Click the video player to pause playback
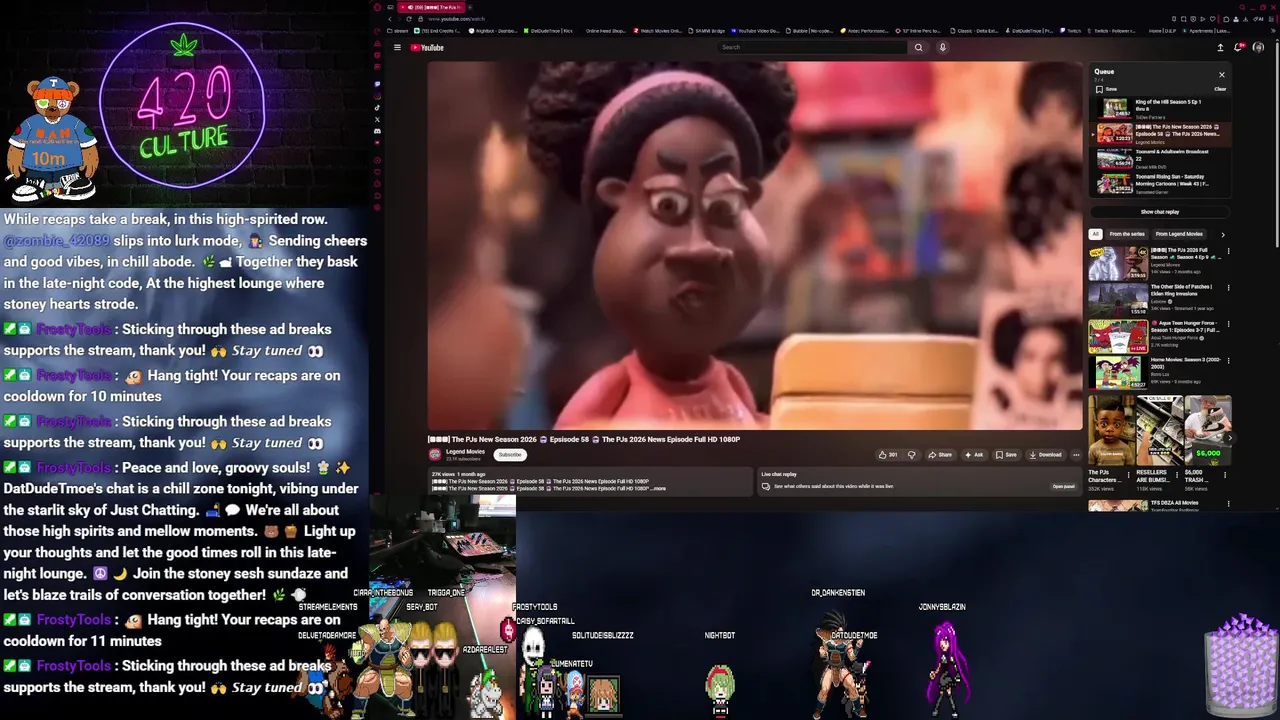 tap(755, 246)
